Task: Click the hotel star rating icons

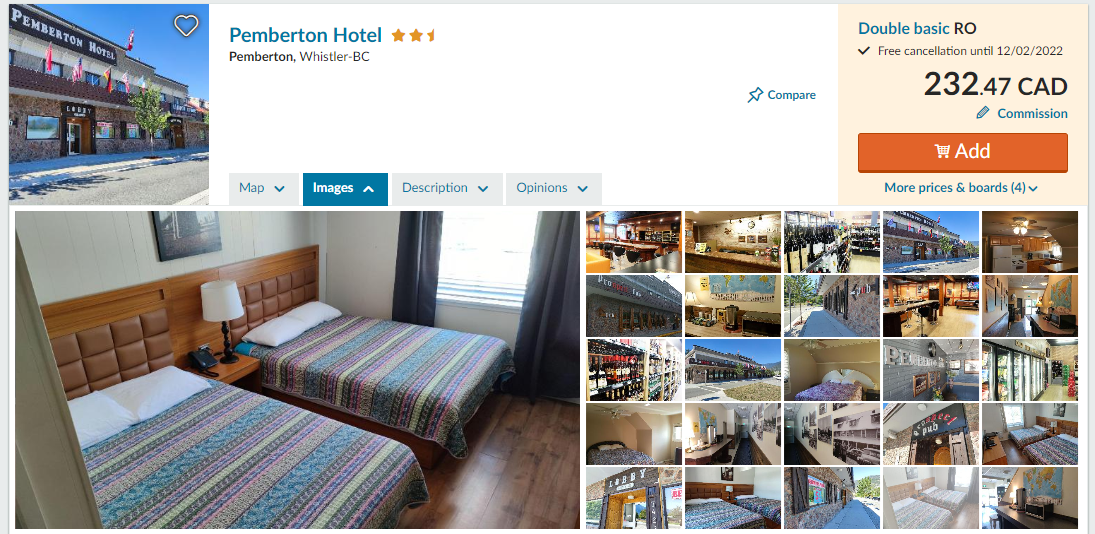Action: pyautogui.click(x=413, y=36)
